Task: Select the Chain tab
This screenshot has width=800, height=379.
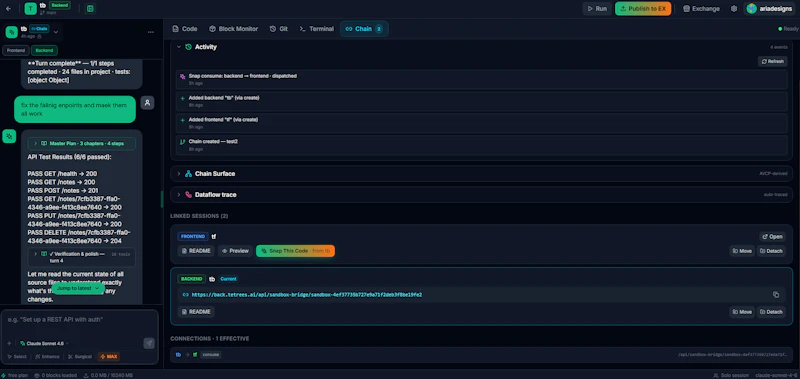Action: [x=364, y=29]
